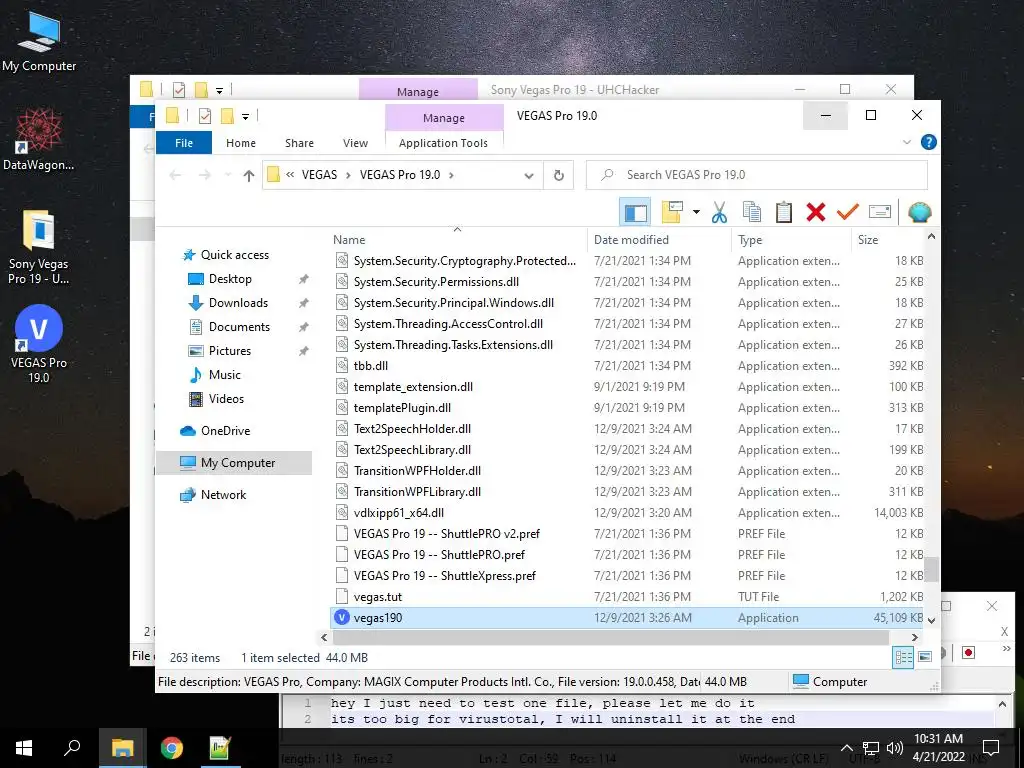
Task: Click the Manage tab in VEGAS Pro 19.0 window
Action: pos(444,118)
